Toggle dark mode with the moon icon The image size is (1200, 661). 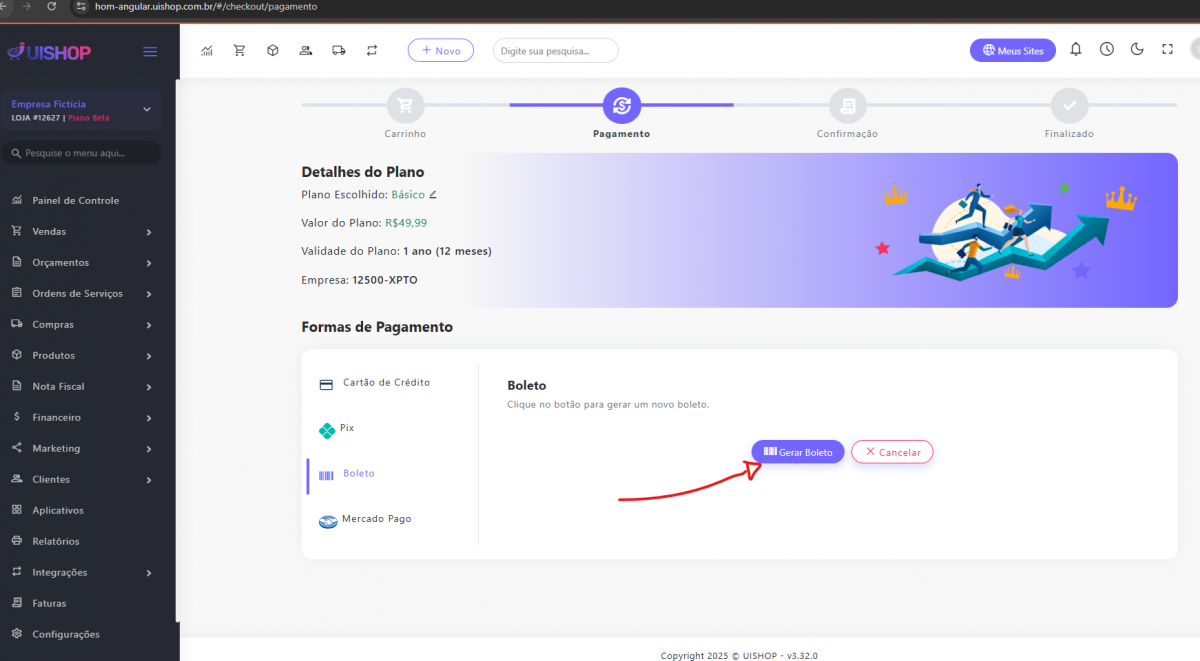[x=1137, y=49]
